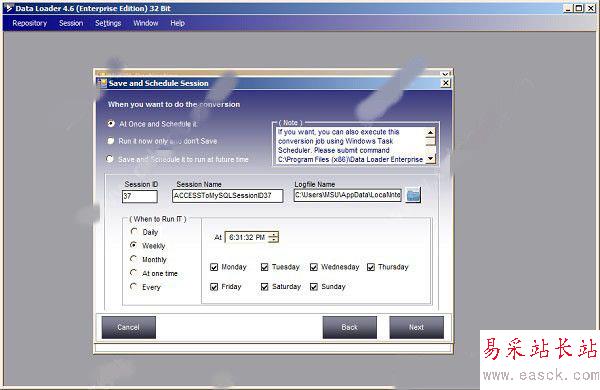
Task: Click the chevron above the dialog close button
Action: (x=445, y=74)
